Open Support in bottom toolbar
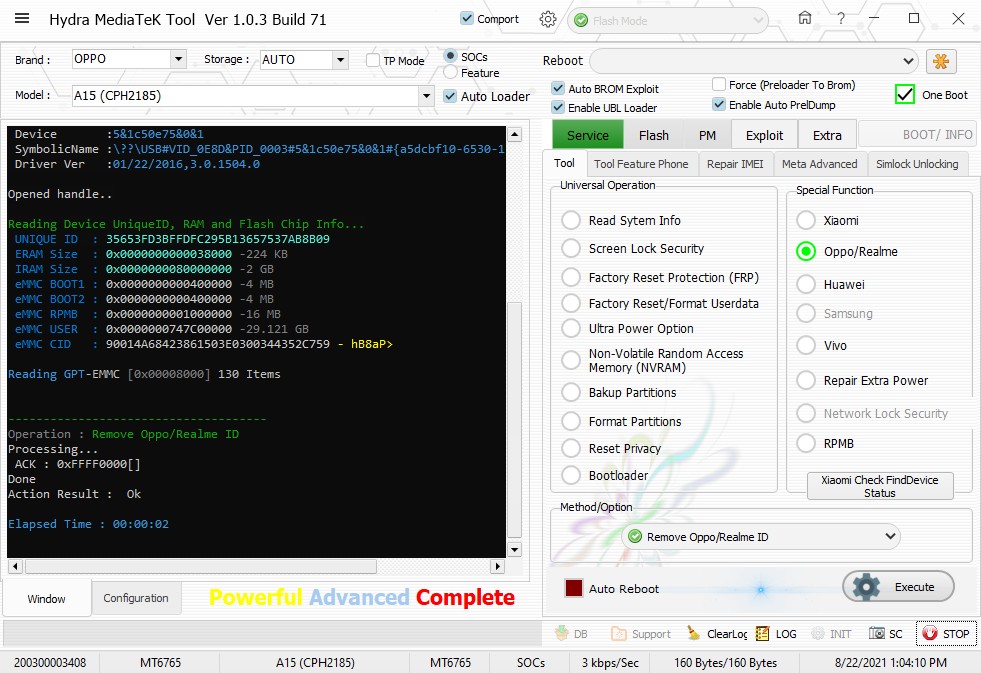Image resolution: width=981 pixels, height=673 pixels. (x=641, y=634)
